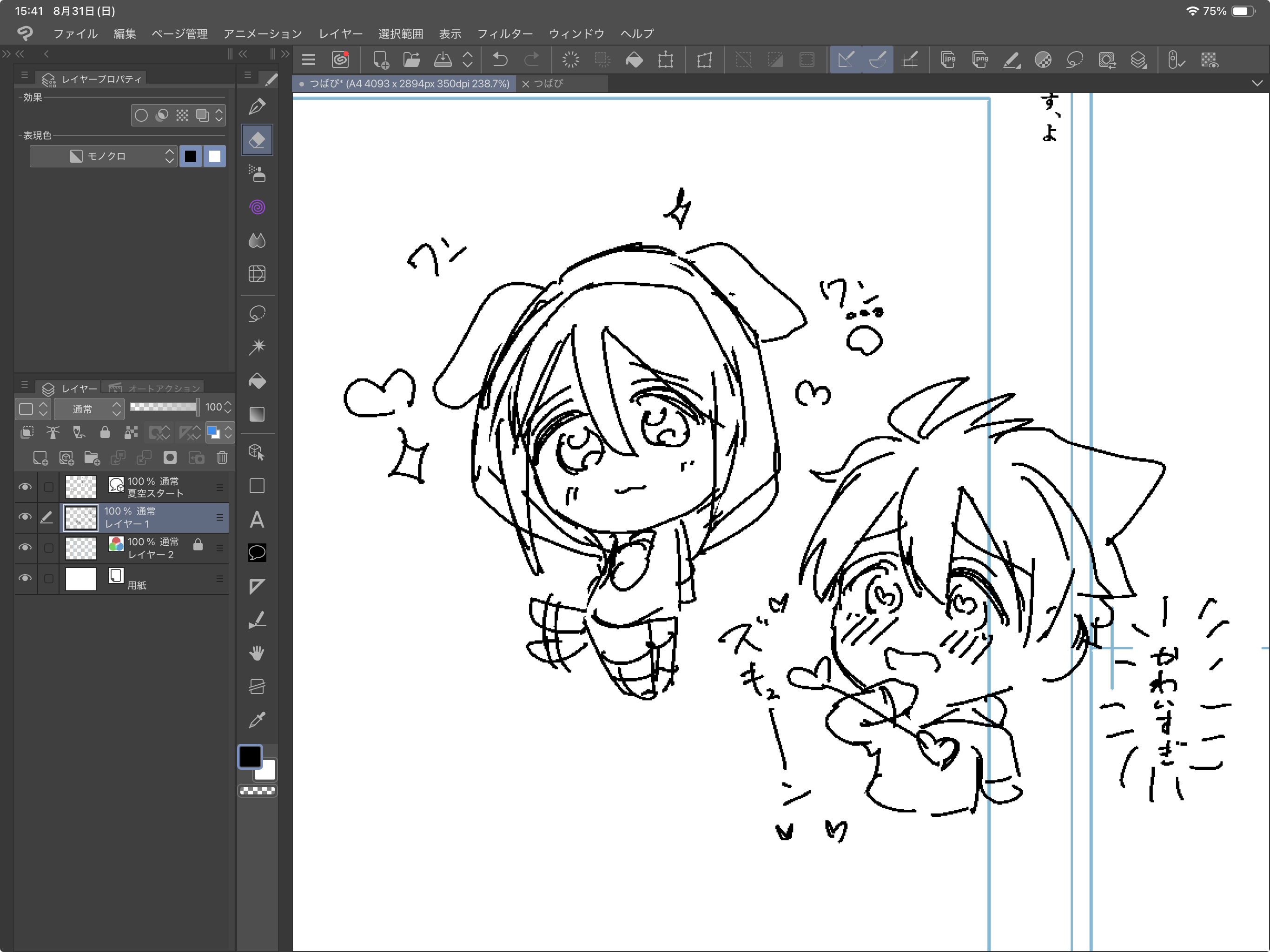Screen dimensions: 1270x952
Task: Switch to the オートアクション panel tab
Action: coord(155,389)
